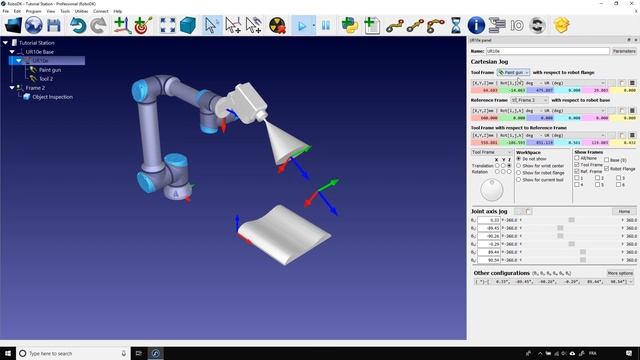Viewport: 640px width, 360px height.
Task: Add a program call instruction icon
Action: [x=497, y=25]
